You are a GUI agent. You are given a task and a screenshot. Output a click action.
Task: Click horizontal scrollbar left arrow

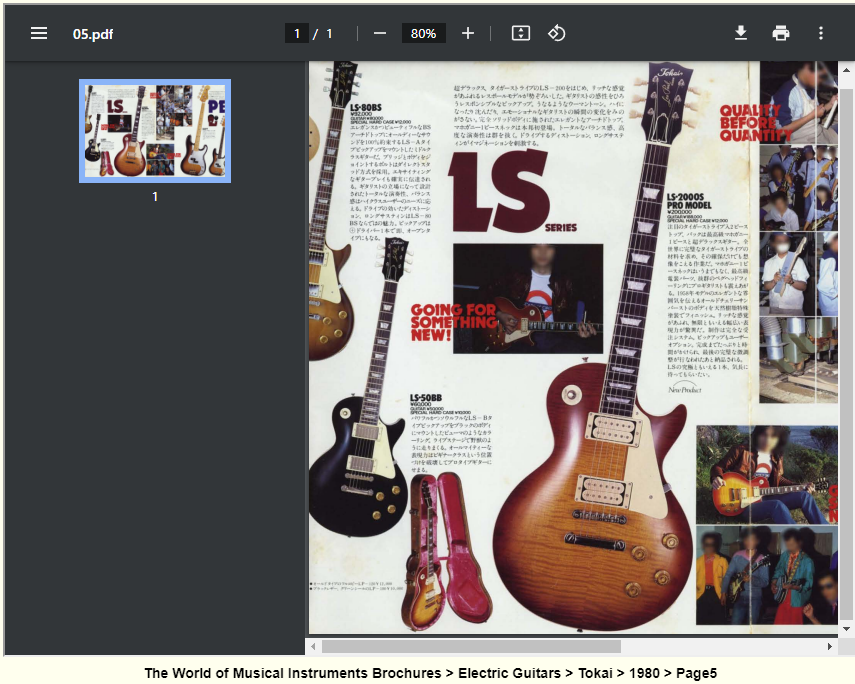coord(313,646)
